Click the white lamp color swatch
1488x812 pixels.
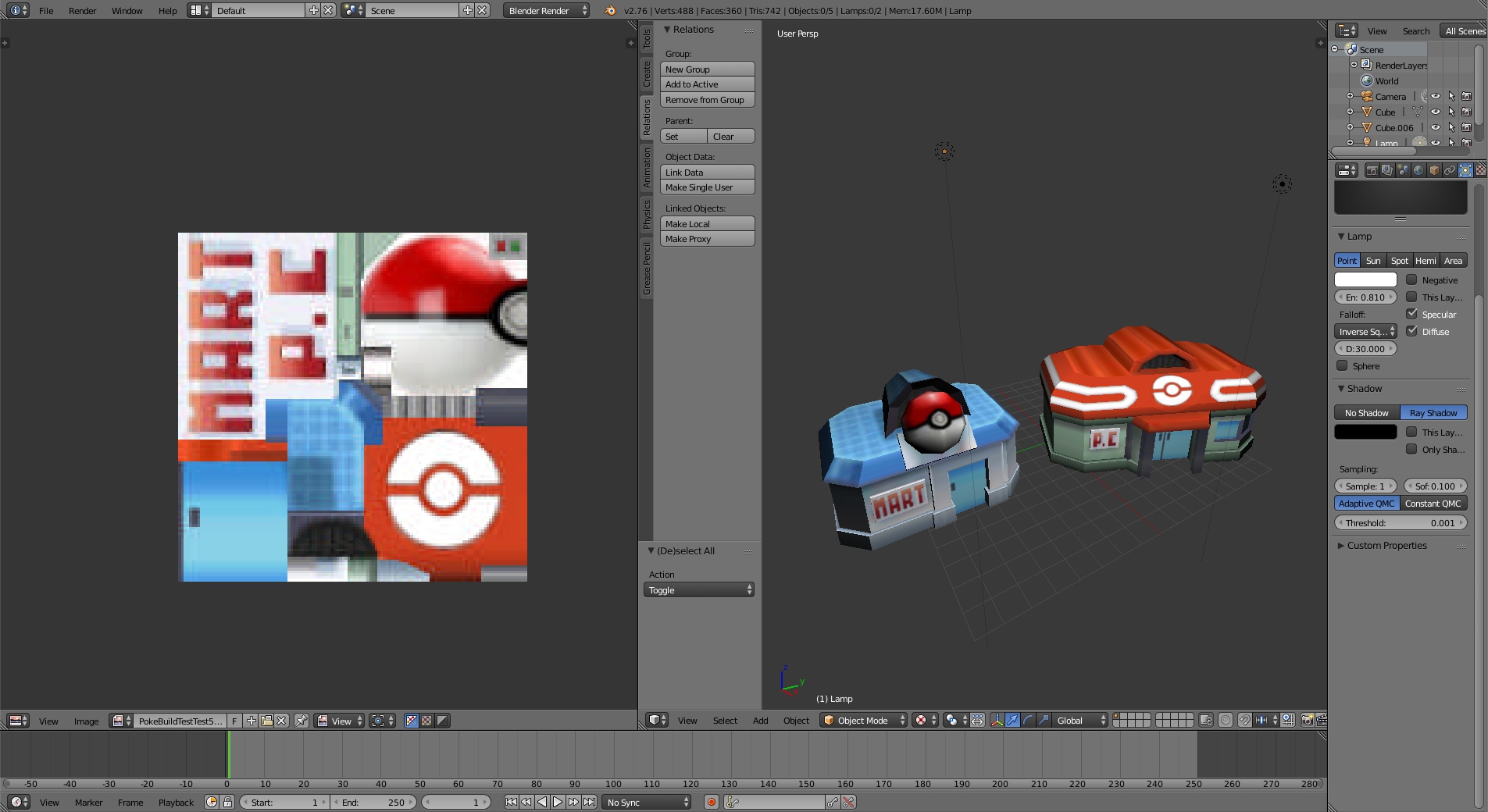click(x=1365, y=280)
